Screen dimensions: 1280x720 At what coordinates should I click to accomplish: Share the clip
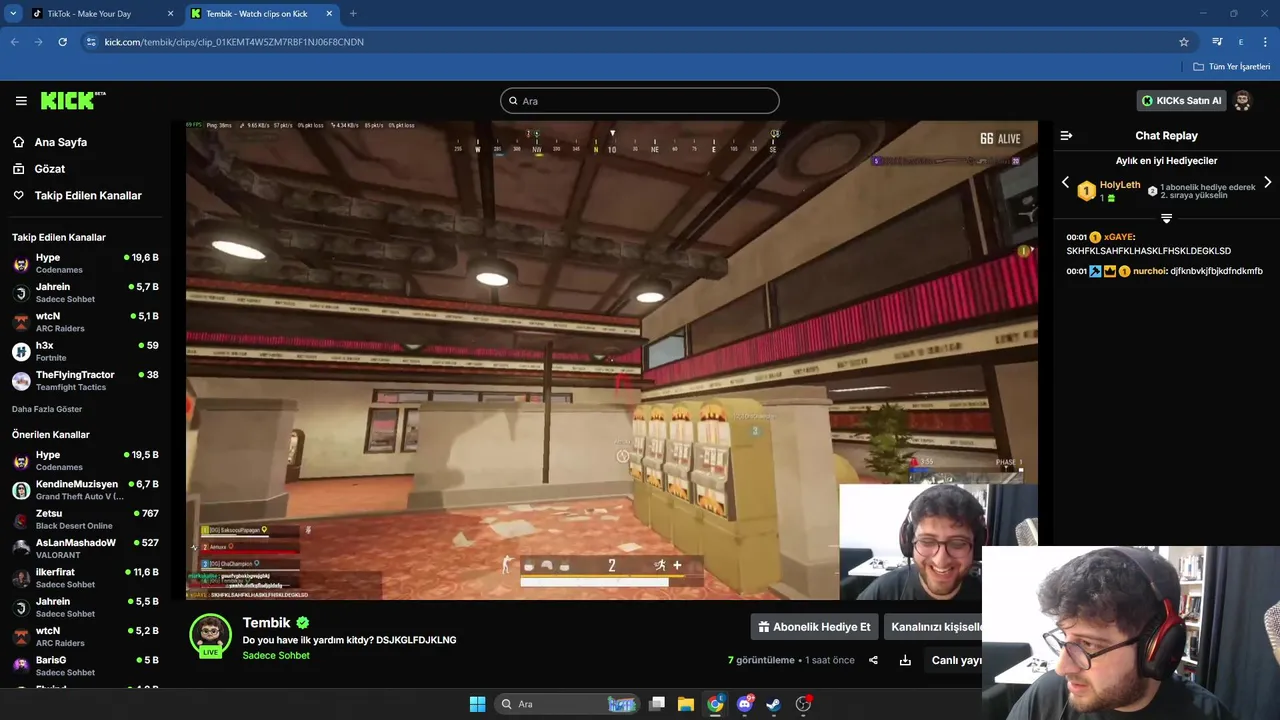[x=873, y=660]
